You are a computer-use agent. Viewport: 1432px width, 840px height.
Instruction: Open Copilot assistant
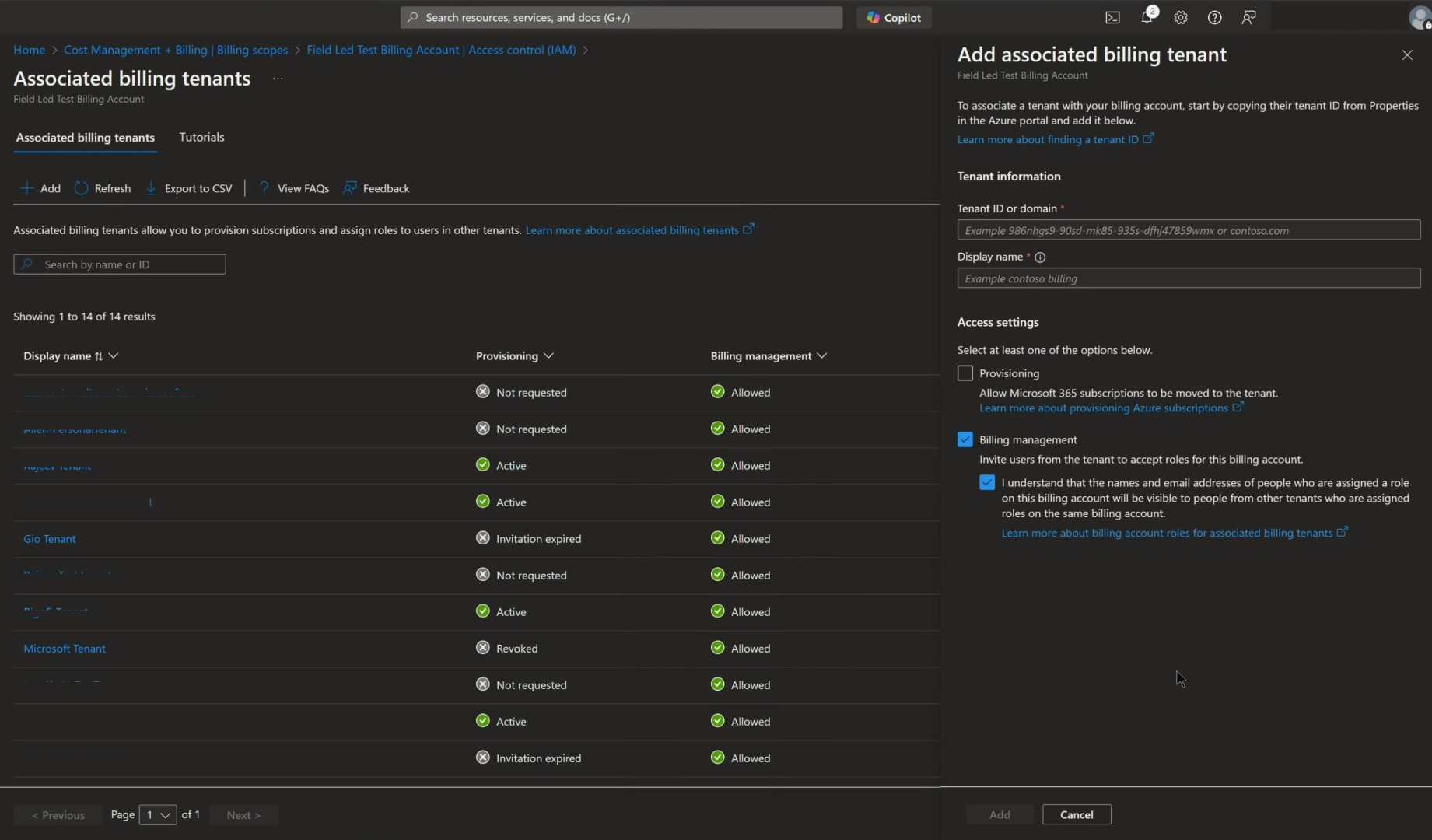tap(894, 17)
